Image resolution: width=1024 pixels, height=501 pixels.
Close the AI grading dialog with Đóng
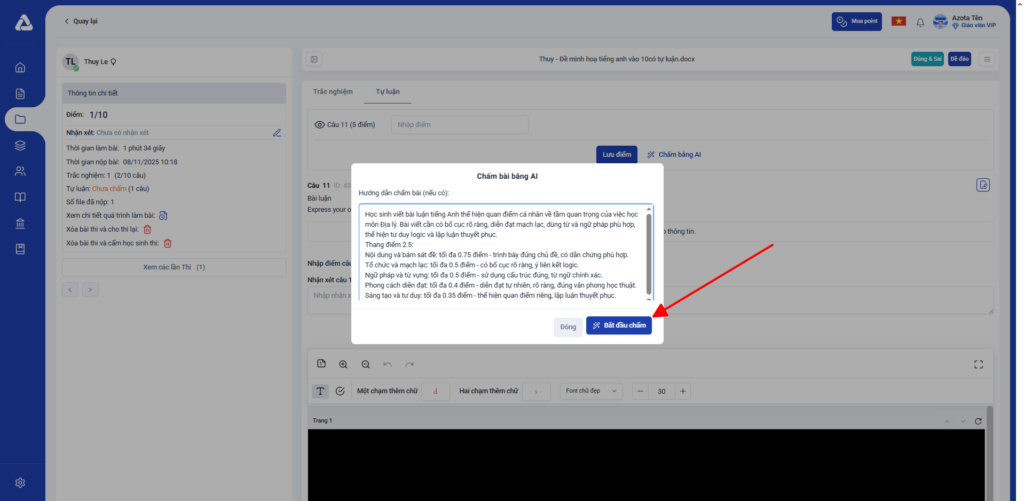point(568,326)
